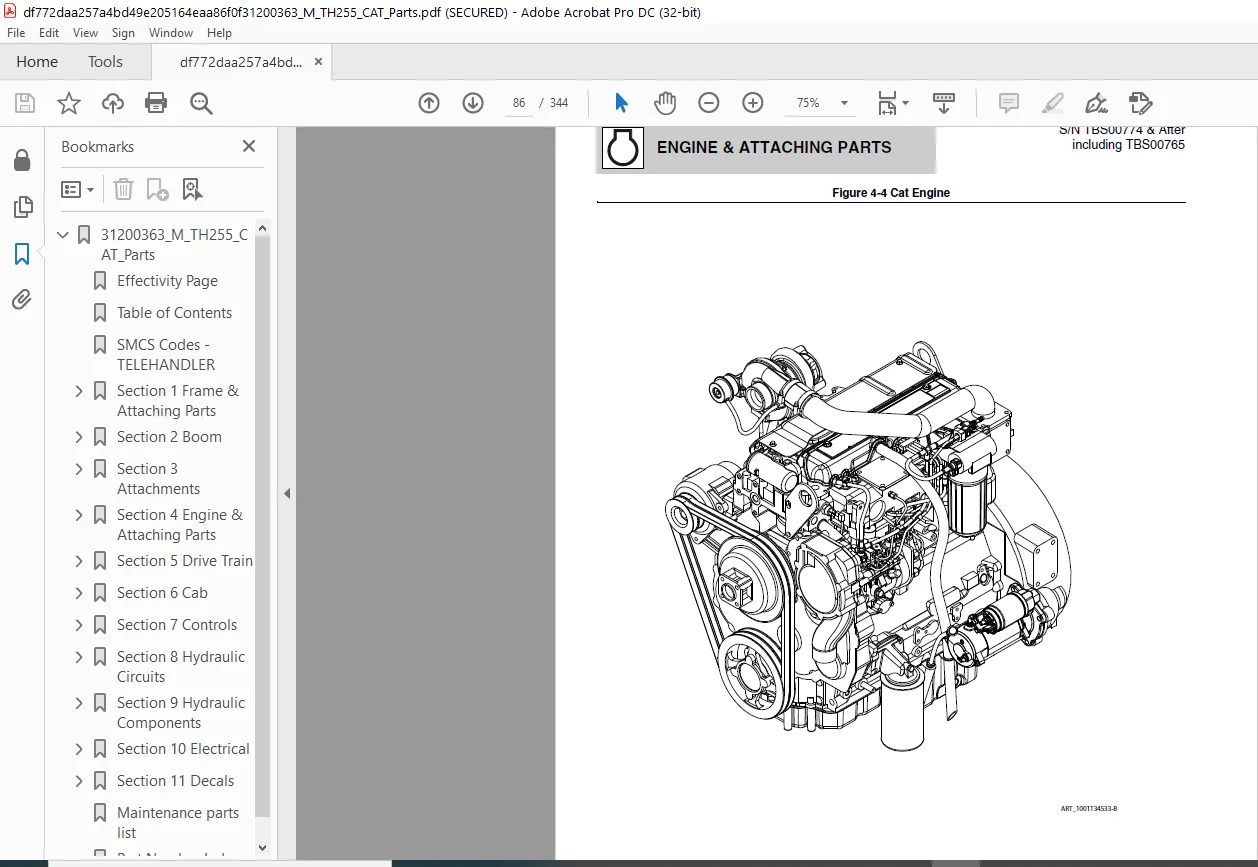Expand Section 3 Attachments bookmark

[x=79, y=469]
